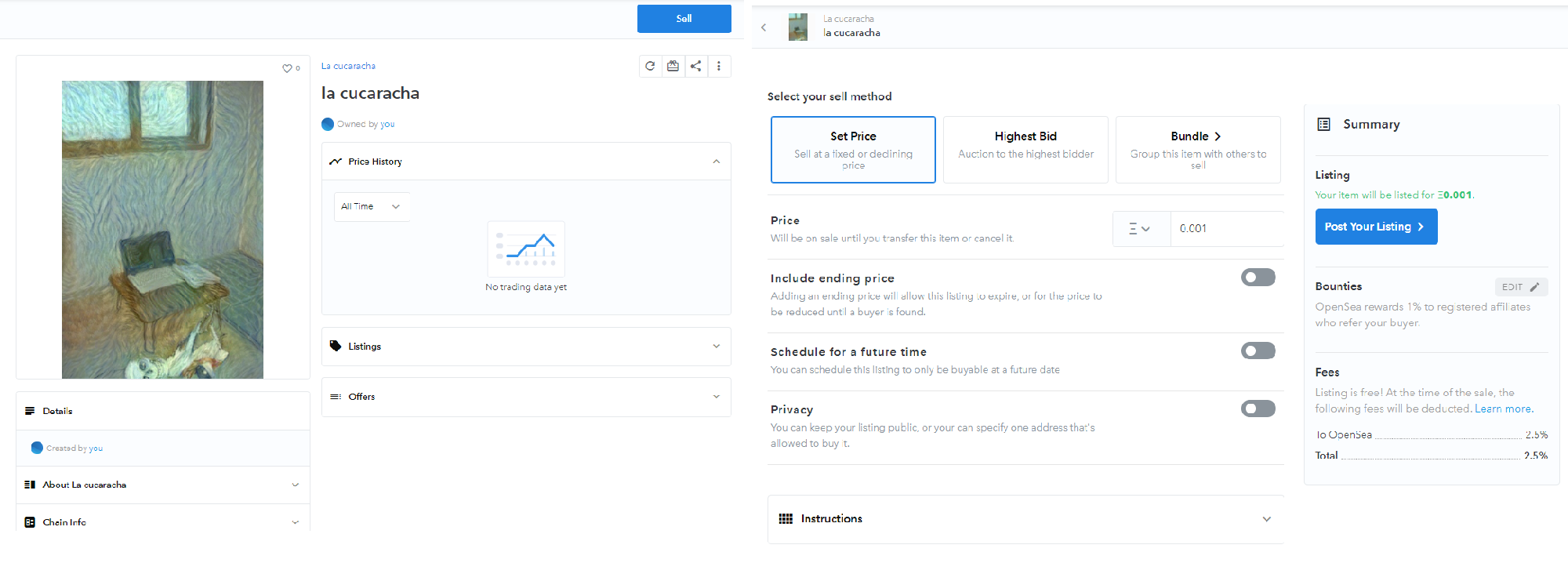The width and height of the screenshot is (1568, 563).
Task: Click the Instructions grid icon
Action: (x=786, y=518)
